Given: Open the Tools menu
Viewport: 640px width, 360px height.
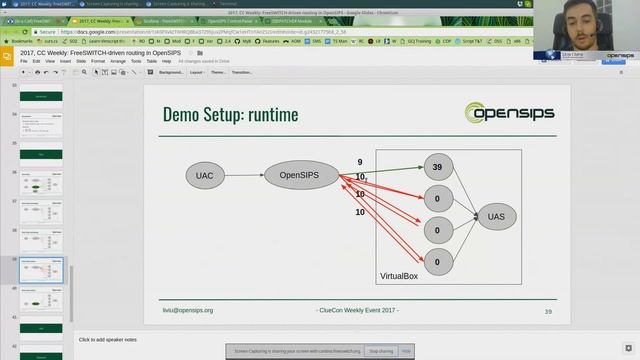Looking at the screenshot, I should [136, 61].
